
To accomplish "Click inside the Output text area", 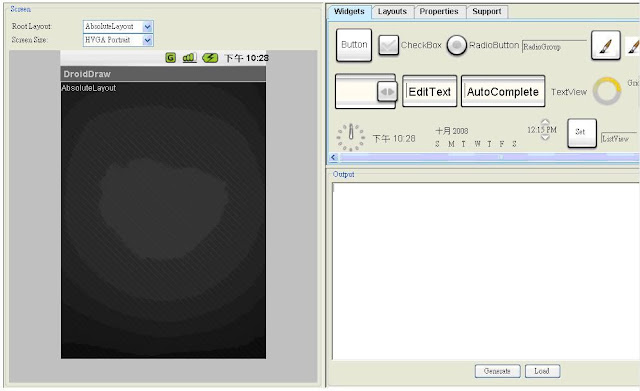I will 486,271.
